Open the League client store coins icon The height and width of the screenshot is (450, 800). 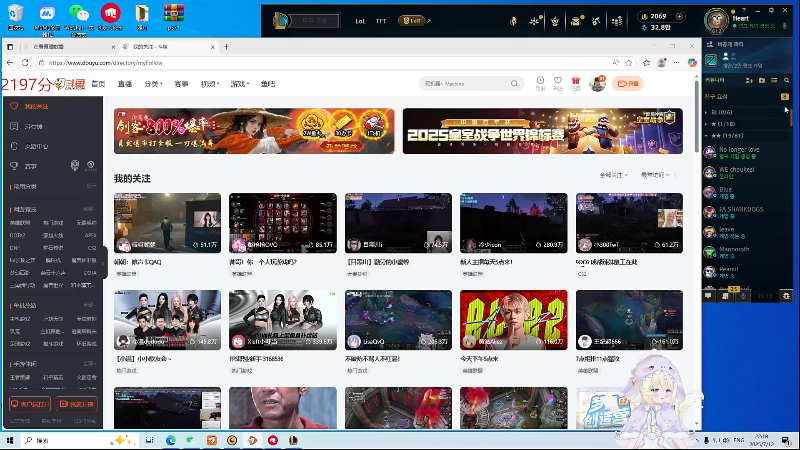[x=617, y=21]
